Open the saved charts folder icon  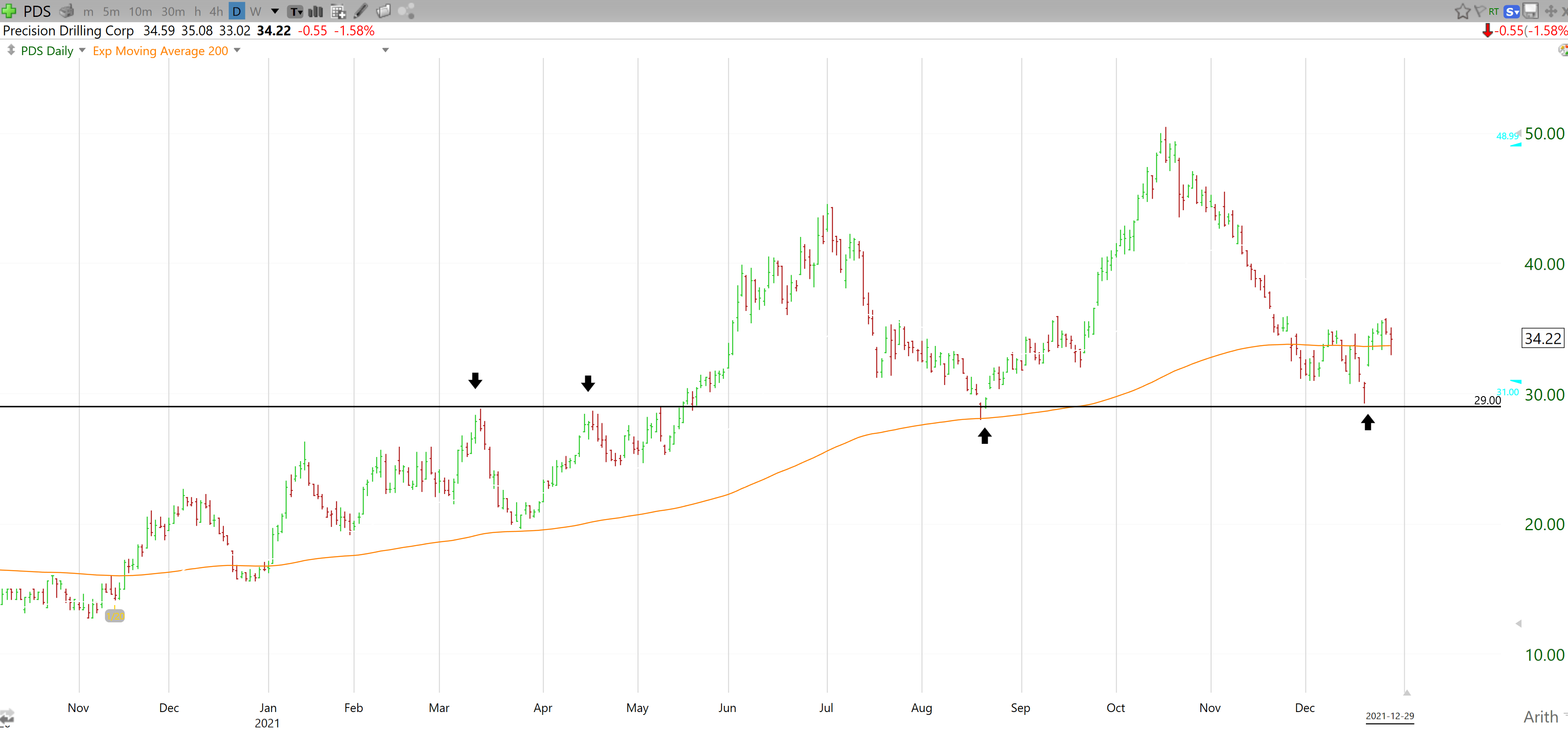[x=384, y=11]
